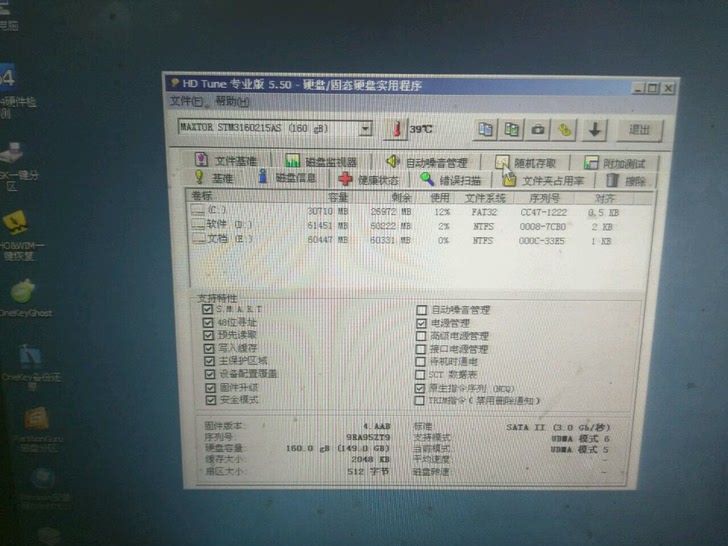Switch to the 基准 tab
Image resolution: width=728 pixels, height=546 pixels.
pos(214,178)
